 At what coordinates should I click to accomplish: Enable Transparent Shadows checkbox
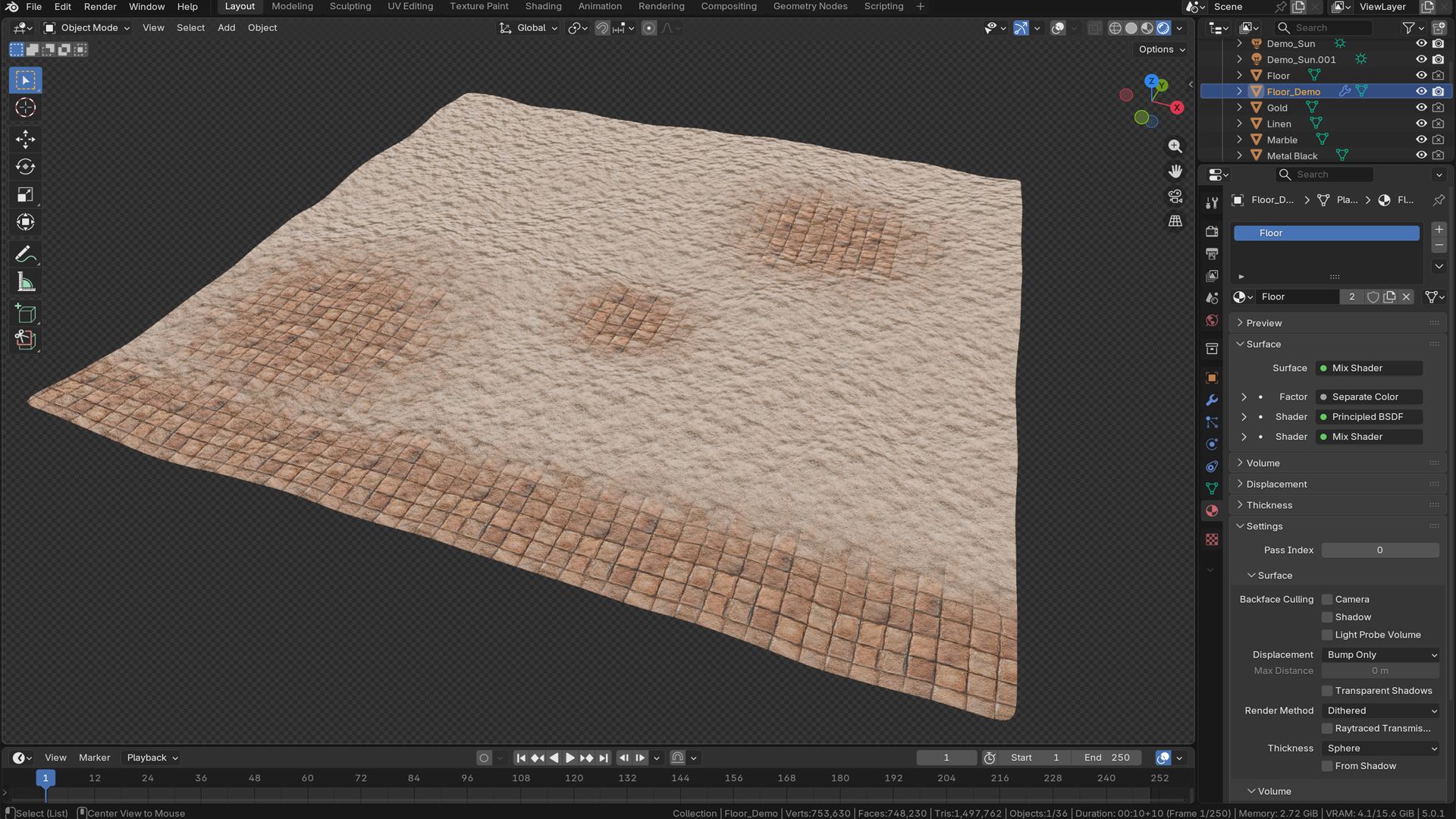pos(1327,691)
